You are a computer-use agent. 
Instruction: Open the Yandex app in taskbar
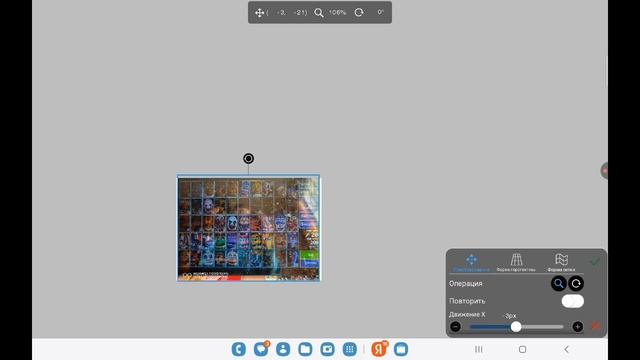379,349
